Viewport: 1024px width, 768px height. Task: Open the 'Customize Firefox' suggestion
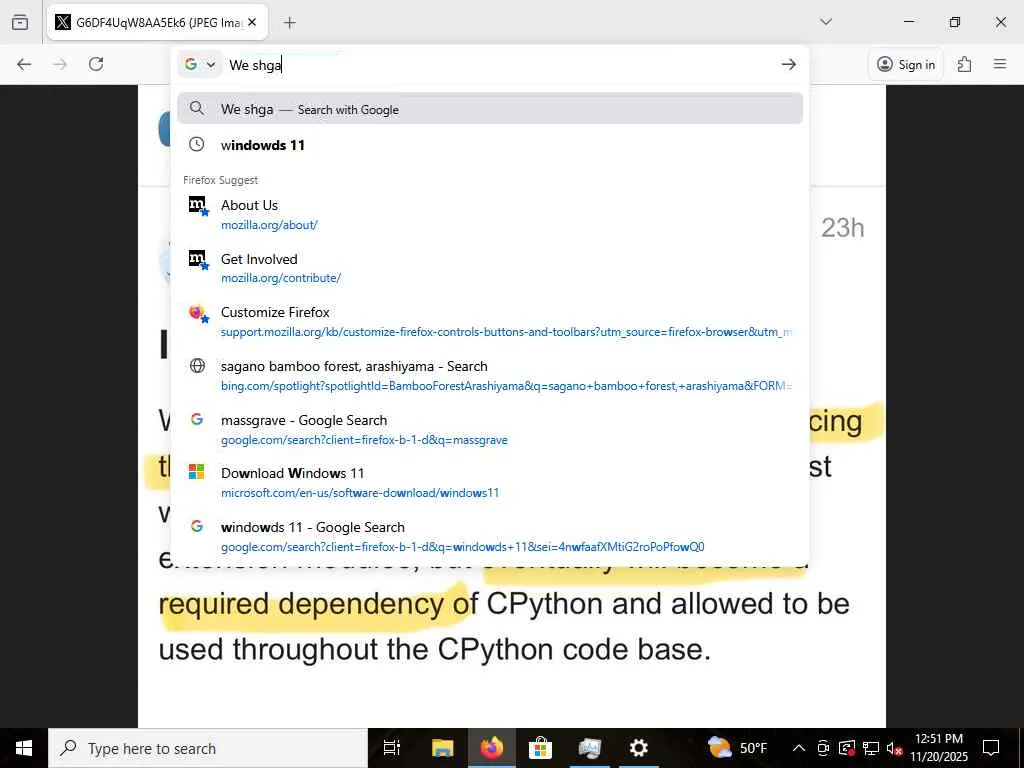click(490, 321)
